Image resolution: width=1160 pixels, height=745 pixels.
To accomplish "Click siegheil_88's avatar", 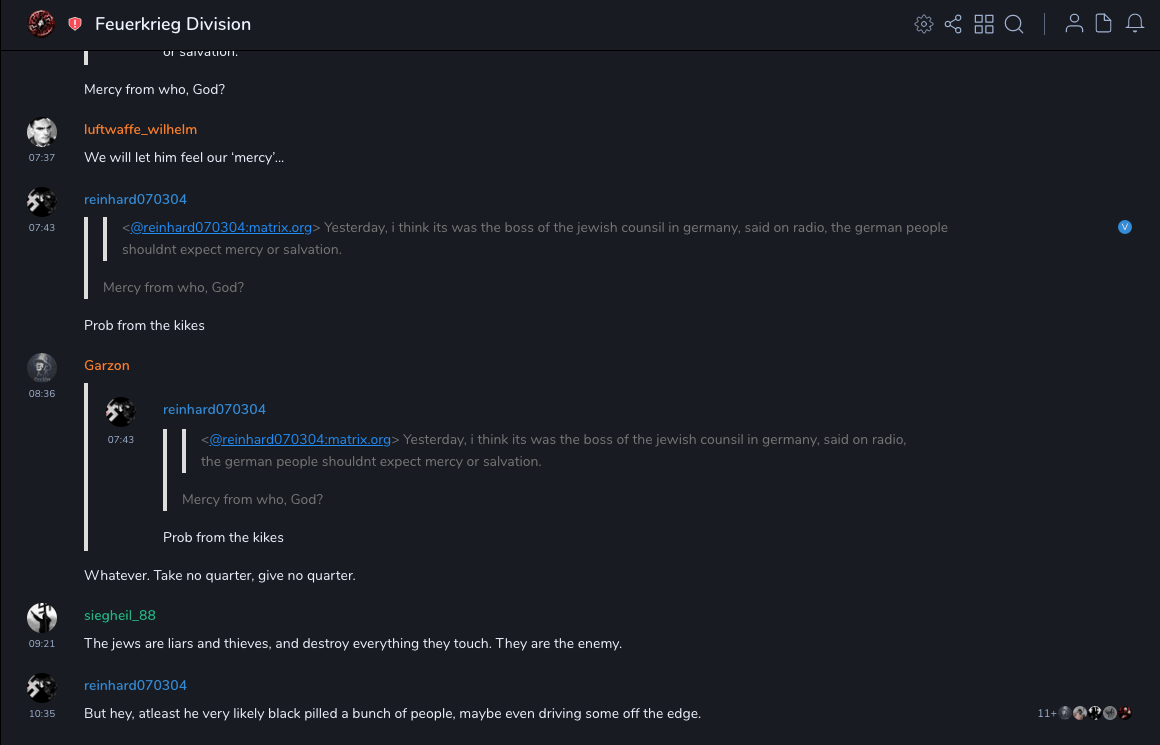I will pos(42,617).
